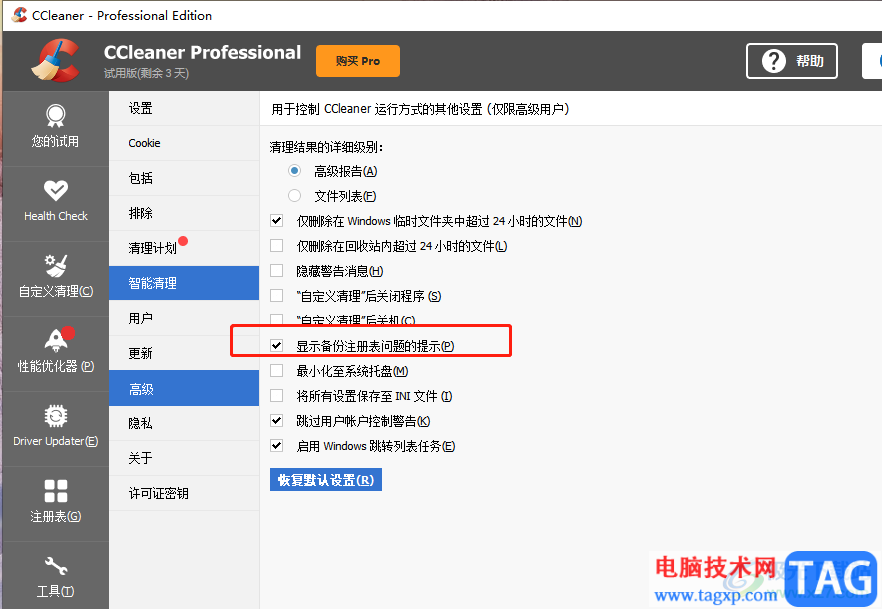This screenshot has height=609, width=882.
Task: Click the 帮助 help button
Action: coord(791,61)
